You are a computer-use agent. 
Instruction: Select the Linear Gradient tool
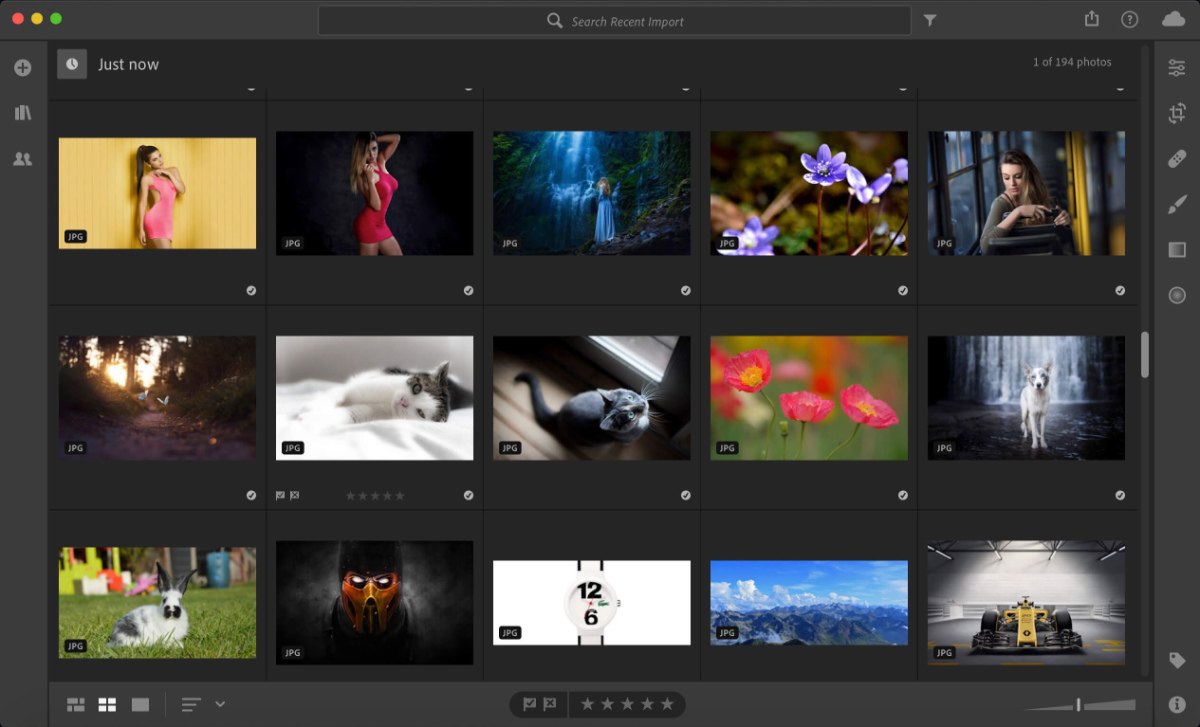pos(1177,250)
